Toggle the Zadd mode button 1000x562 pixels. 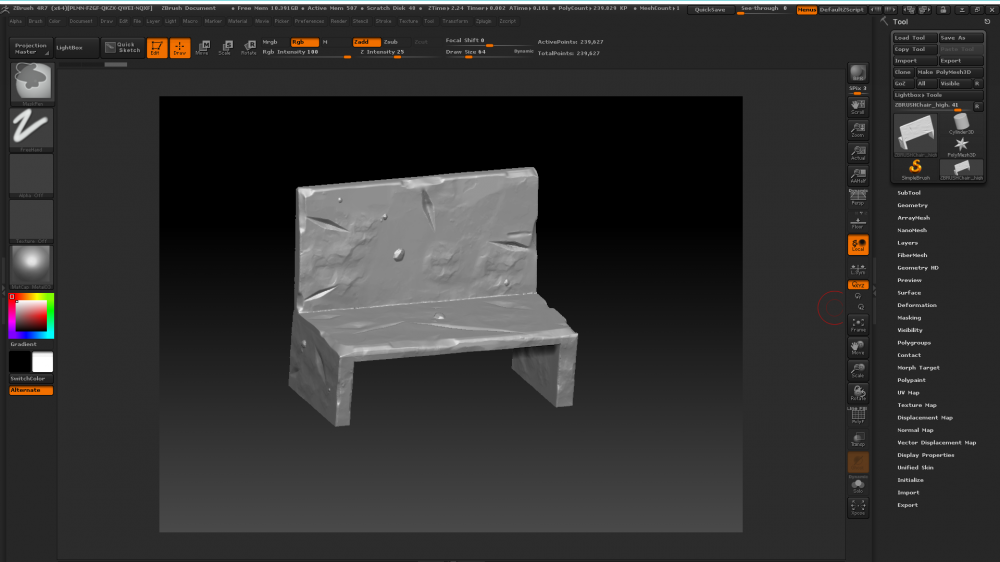tap(366, 42)
